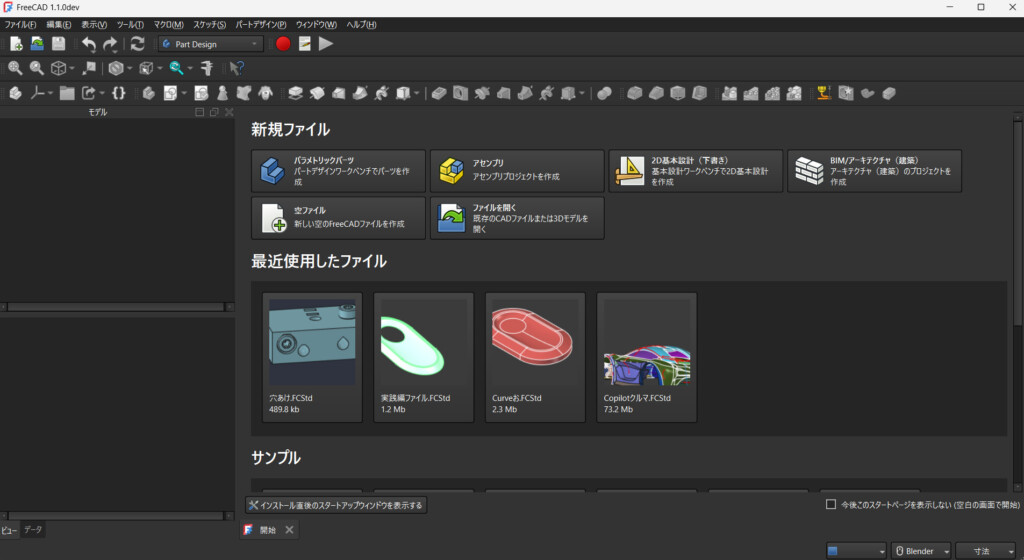Click the undo arrow icon
The width and height of the screenshot is (1024, 560).
tap(89, 44)
